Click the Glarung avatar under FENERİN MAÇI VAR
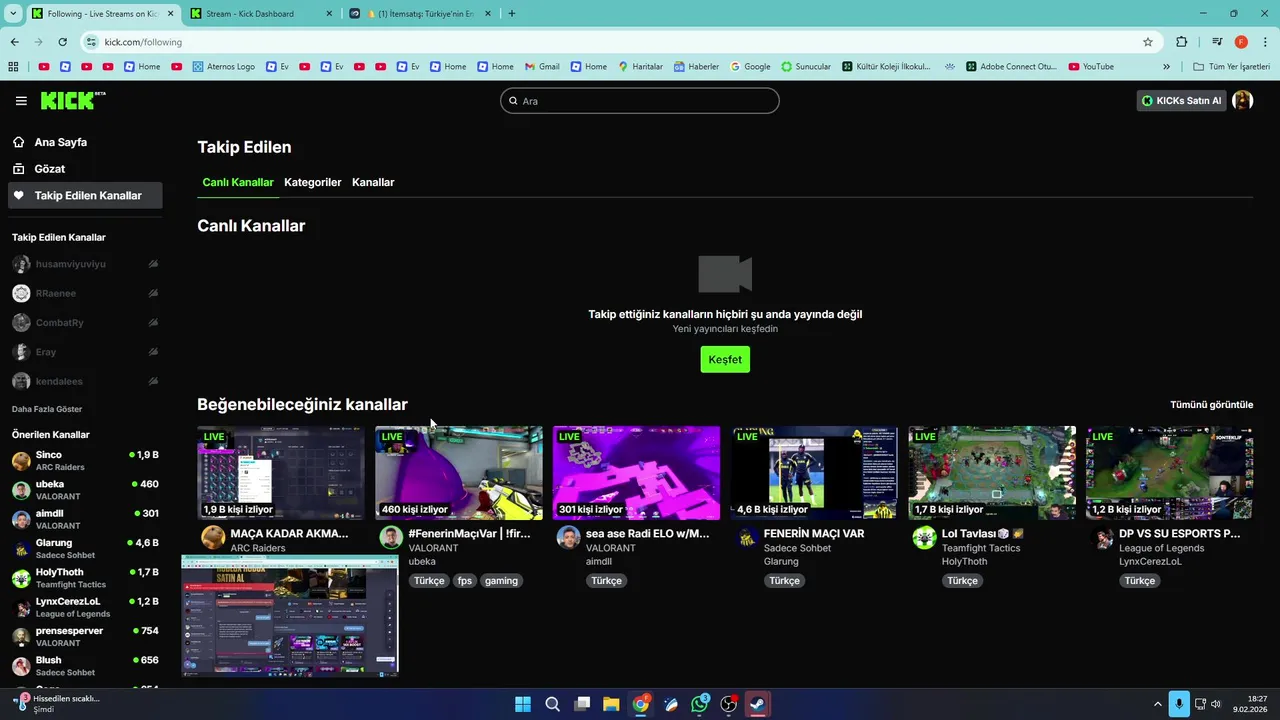The image size is (1280, 720). point(746,537)
